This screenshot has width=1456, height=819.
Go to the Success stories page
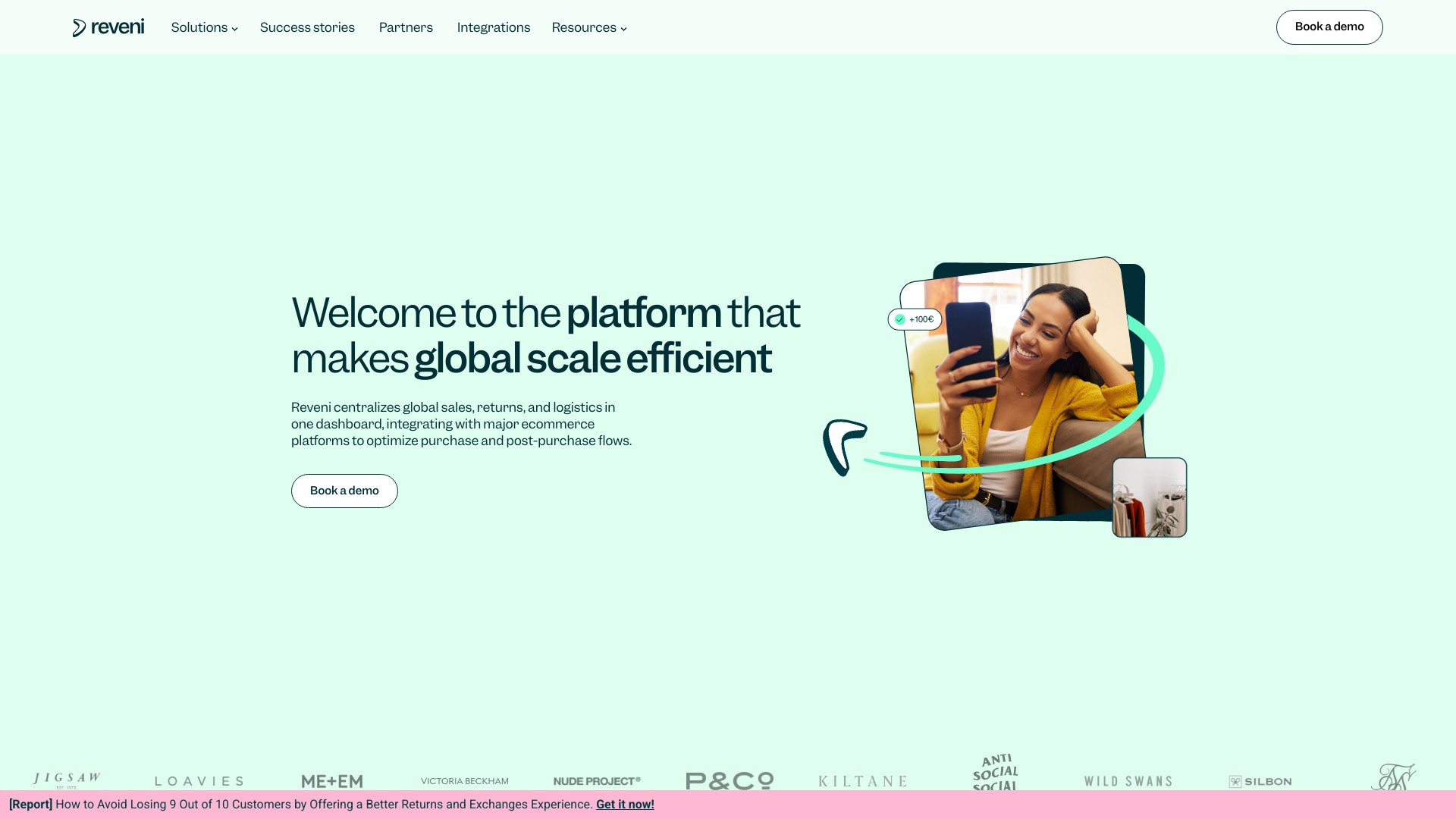tap(307, 28)
